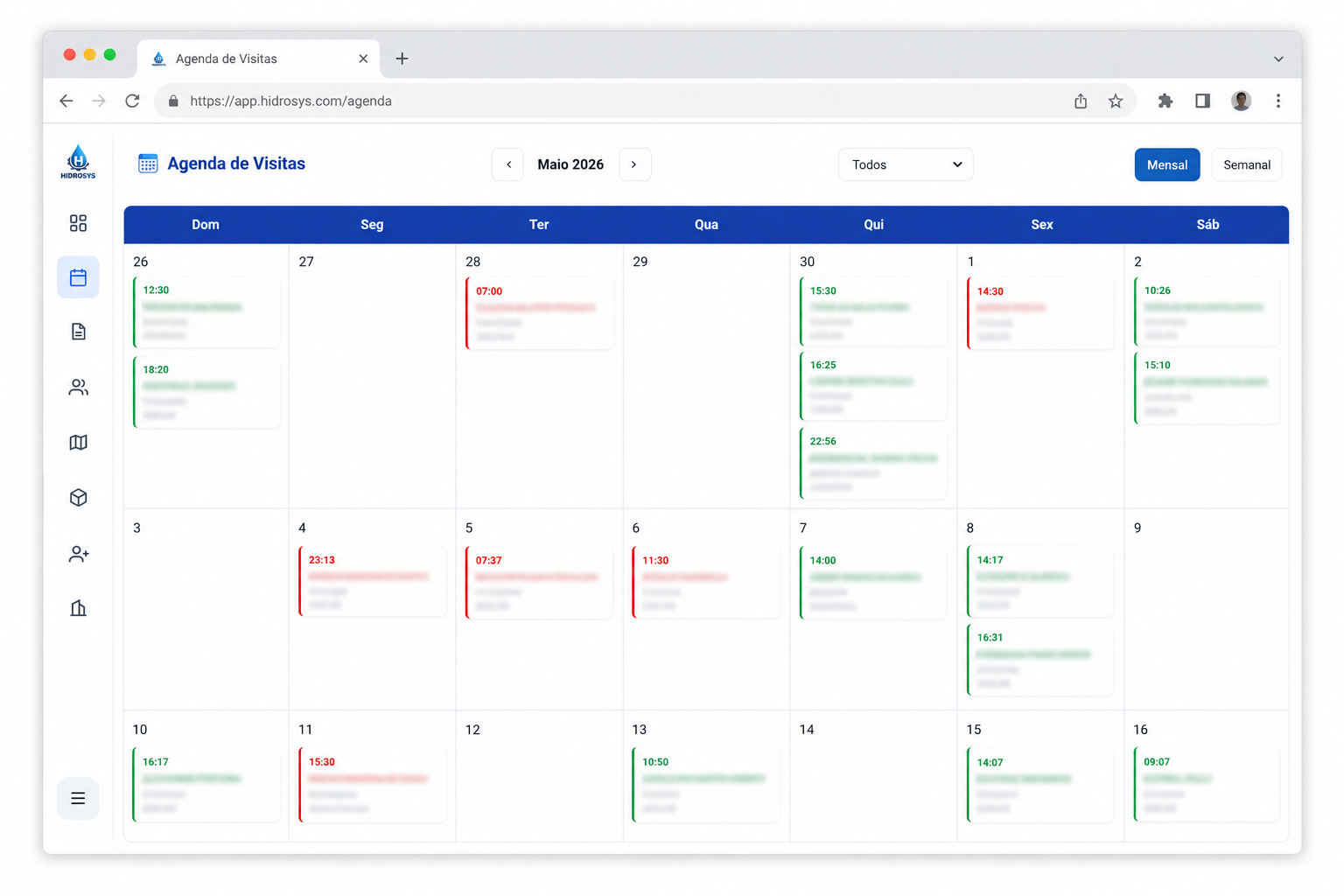Open the 14:00 visit on day 7
Image resolution: width=1344 pixels, height=896 pixels.
[x=873, y=583]
